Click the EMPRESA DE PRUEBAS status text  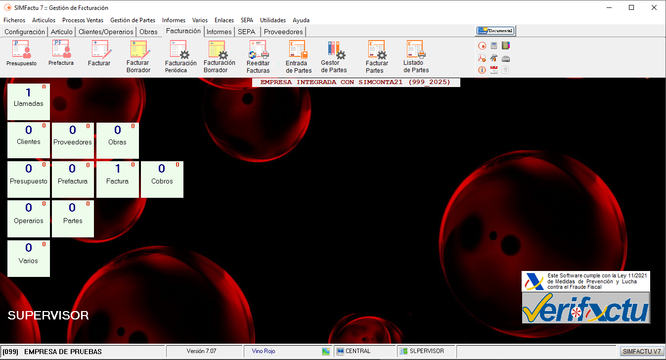[63, 352]
